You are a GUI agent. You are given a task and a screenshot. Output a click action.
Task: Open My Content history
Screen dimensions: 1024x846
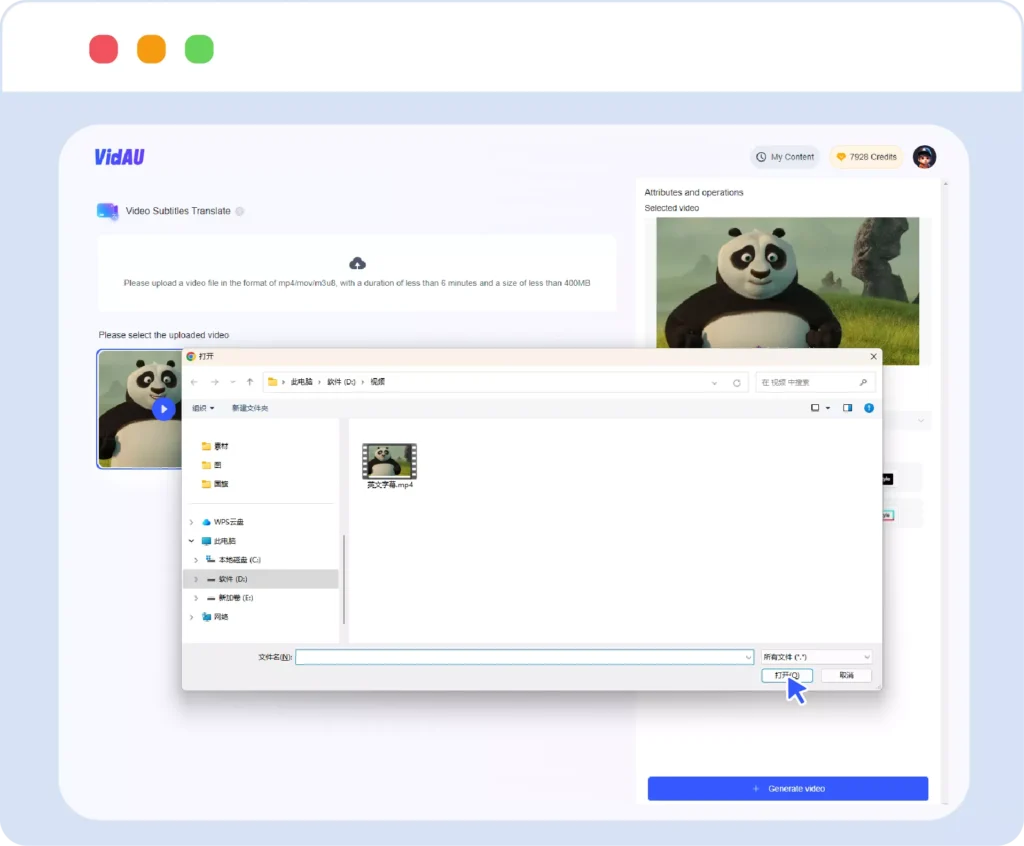pyautogui.click(x=784, y=157)
